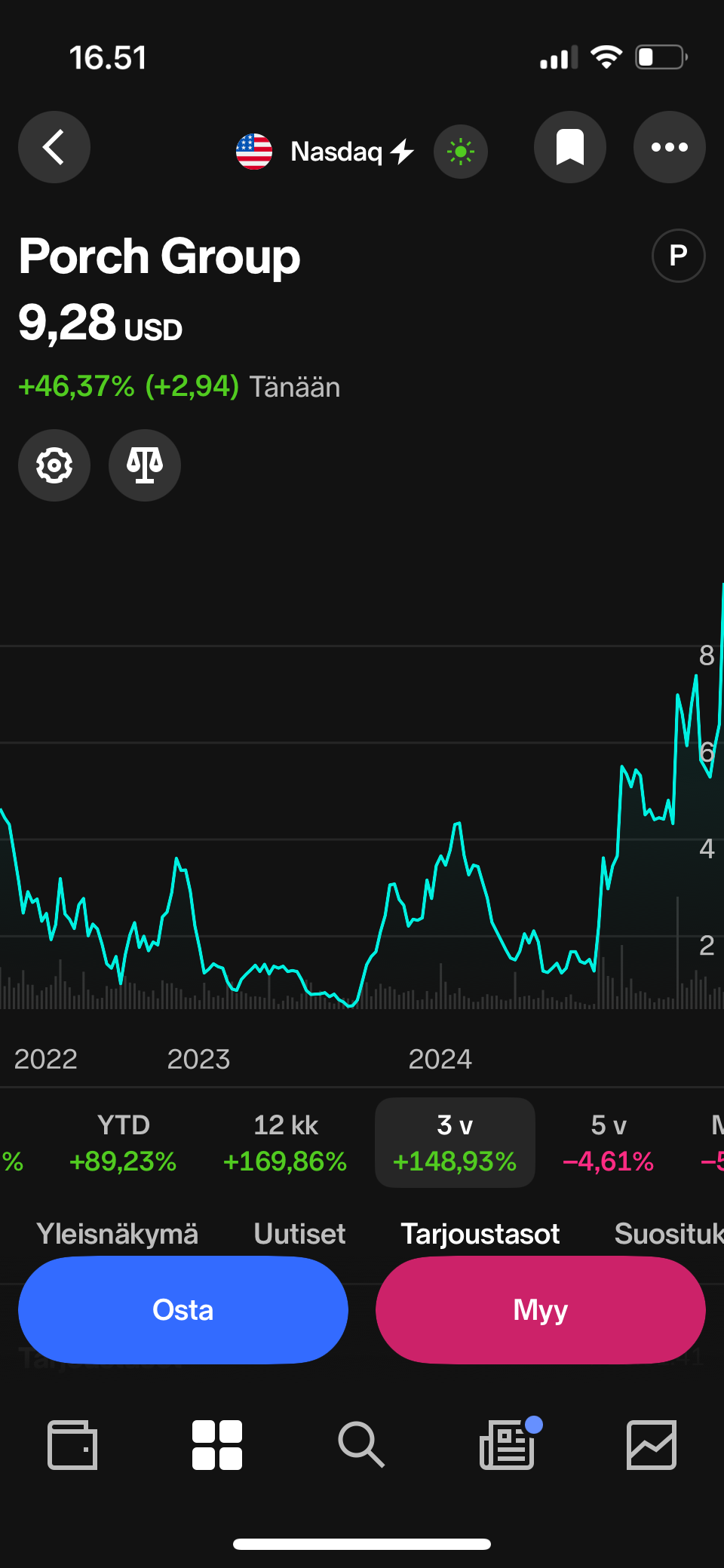Select the 12 kk period

pos(285,1143)
